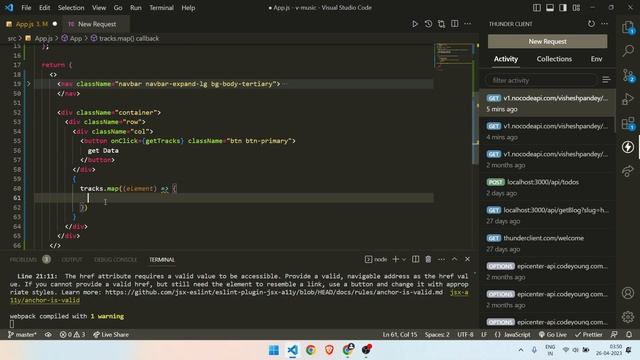Open the anchor-is-valid GitHub docs link
Image resolution: width=640 pixels, height=360 pixels.
pyautogui.click(x=273, y=292)
